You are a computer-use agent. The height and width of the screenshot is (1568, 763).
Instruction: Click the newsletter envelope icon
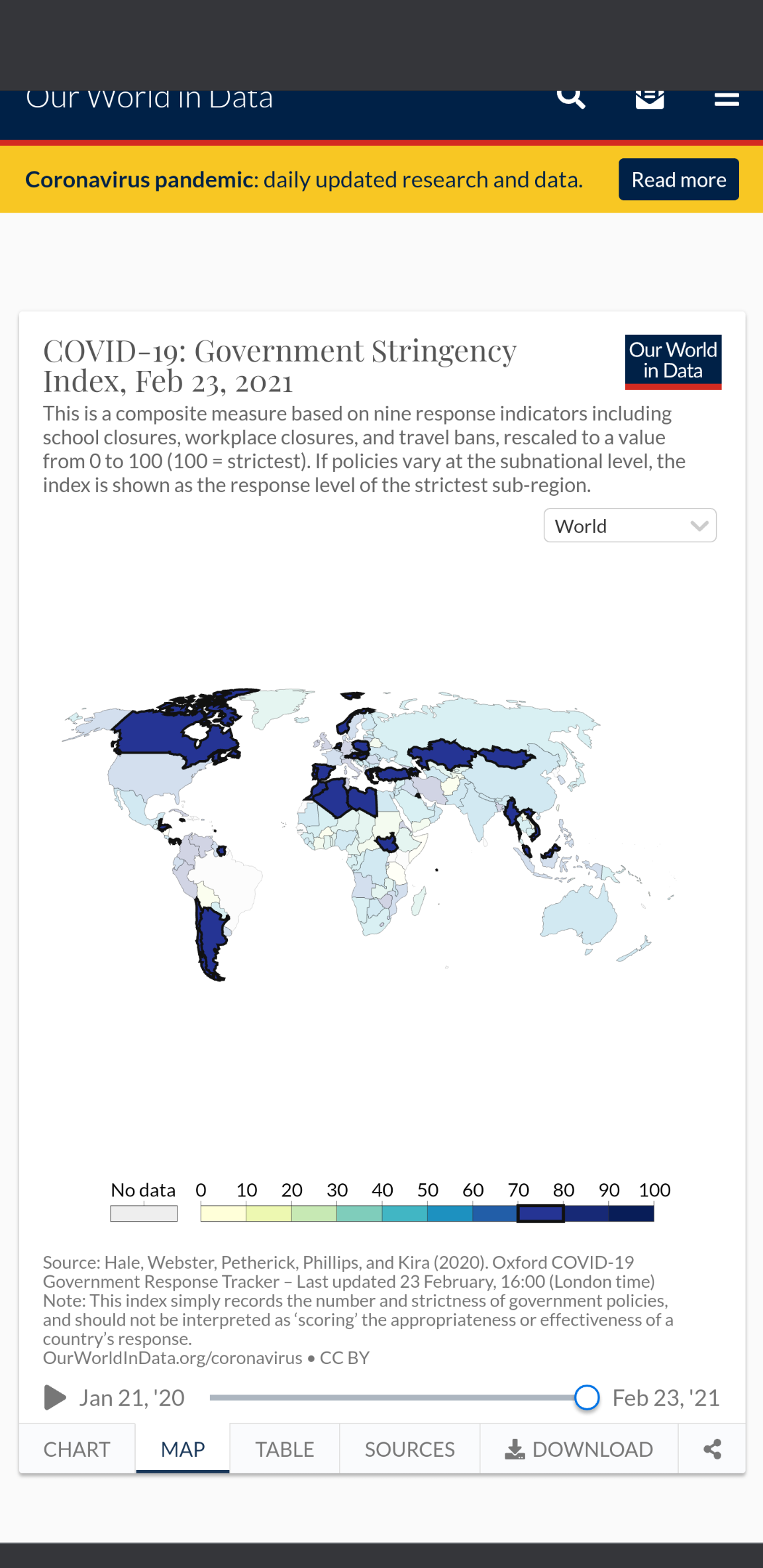650,98
